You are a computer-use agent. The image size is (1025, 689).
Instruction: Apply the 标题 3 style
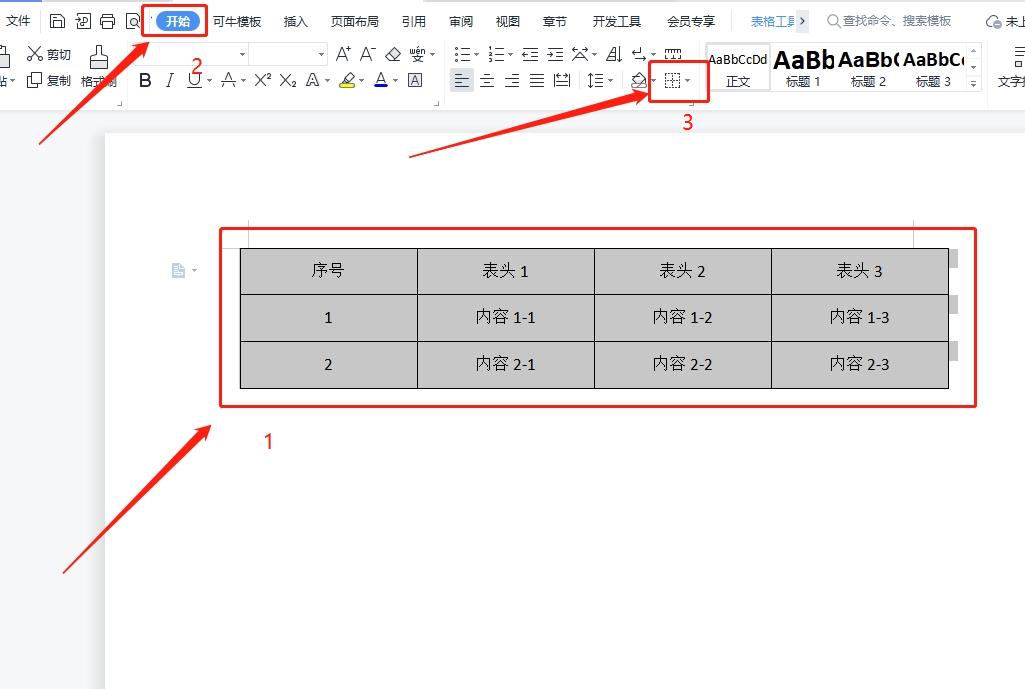[x=933, y=68]
